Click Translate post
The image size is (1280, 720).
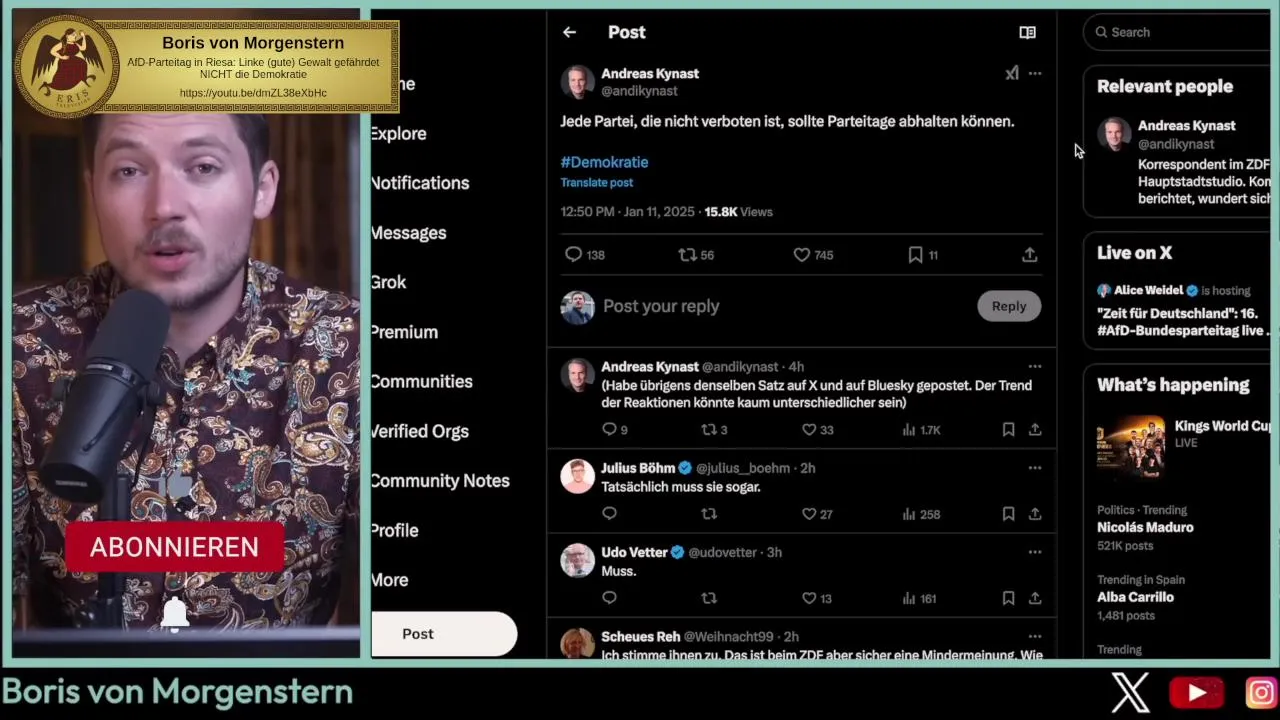pos(596,183)
